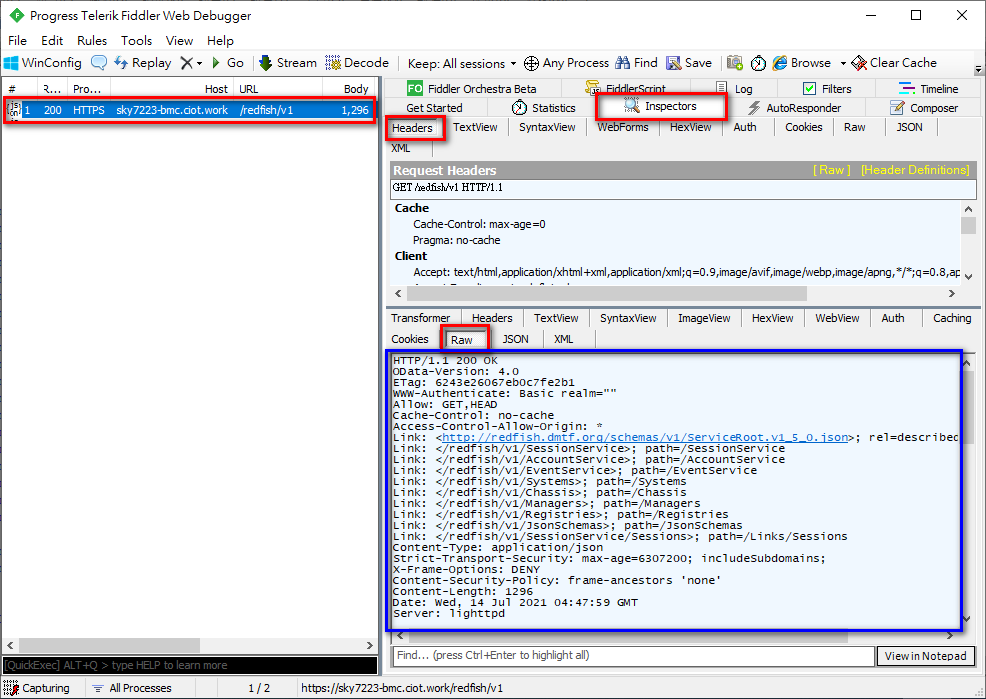Click Any Process target picker
This screenshot has height=699, width=986.
point(566,63)
